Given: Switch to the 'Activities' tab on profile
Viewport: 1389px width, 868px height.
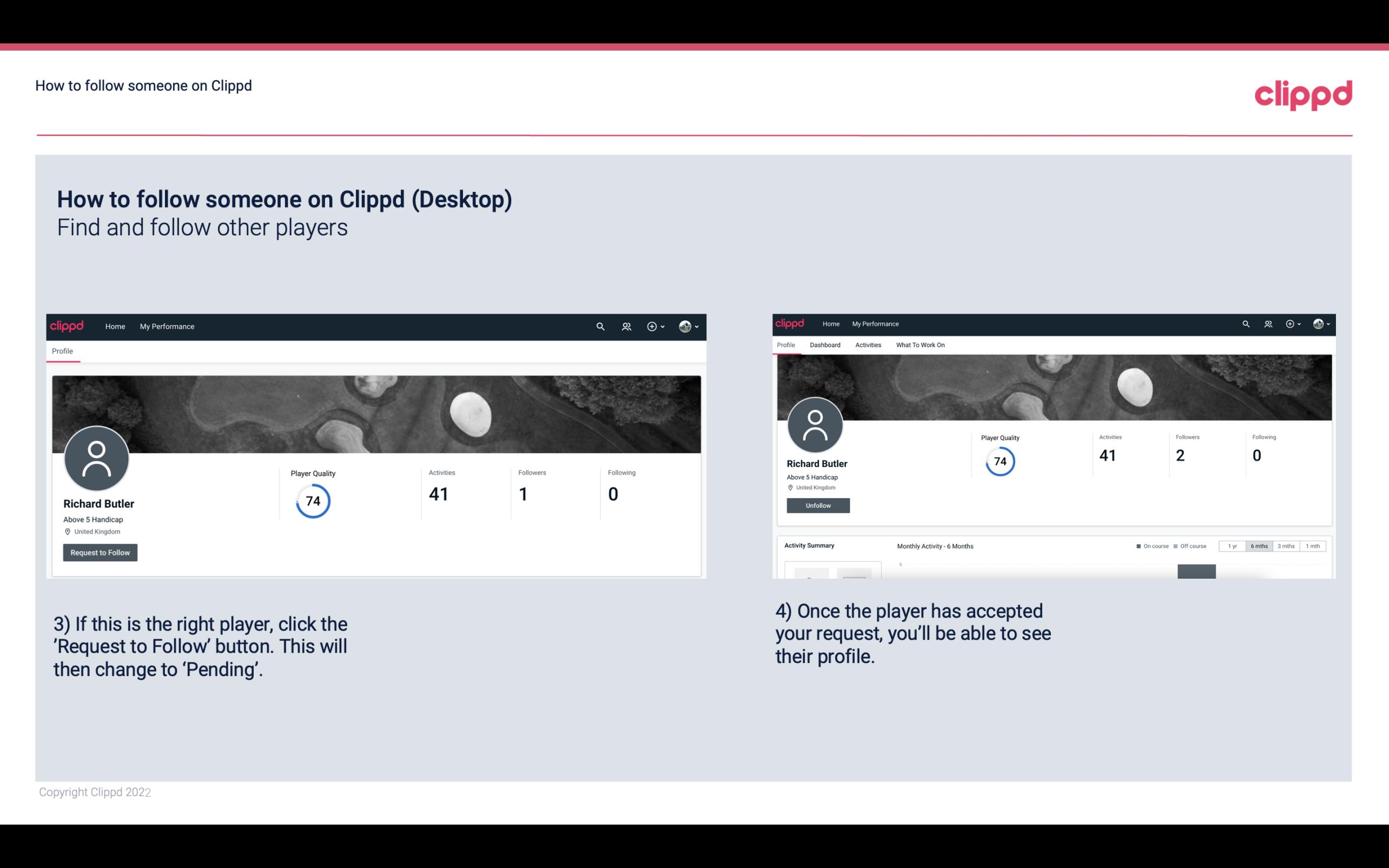Looking at the screenshot, I should tap(866, 344).
